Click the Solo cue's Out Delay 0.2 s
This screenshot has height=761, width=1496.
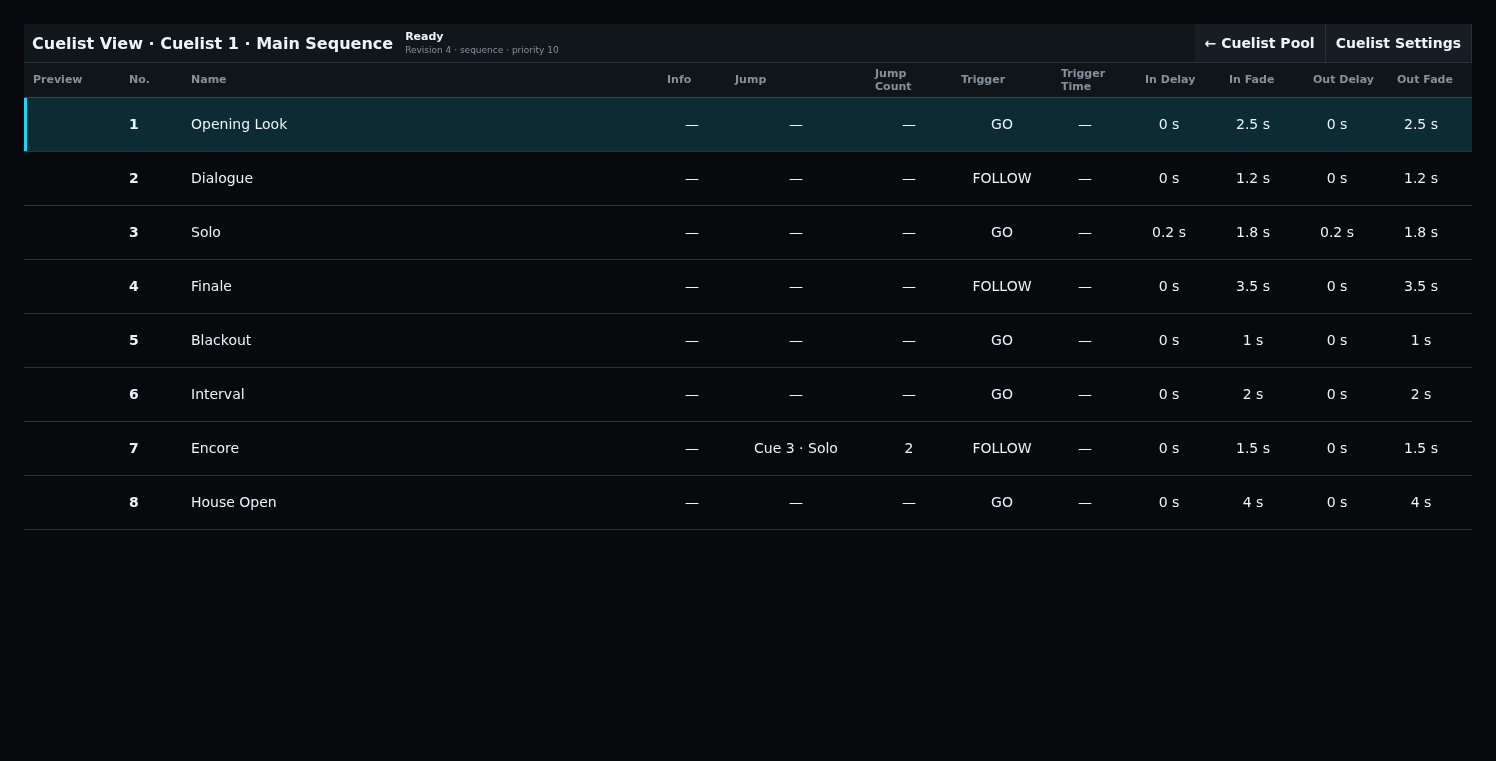tap(1337, 232)
